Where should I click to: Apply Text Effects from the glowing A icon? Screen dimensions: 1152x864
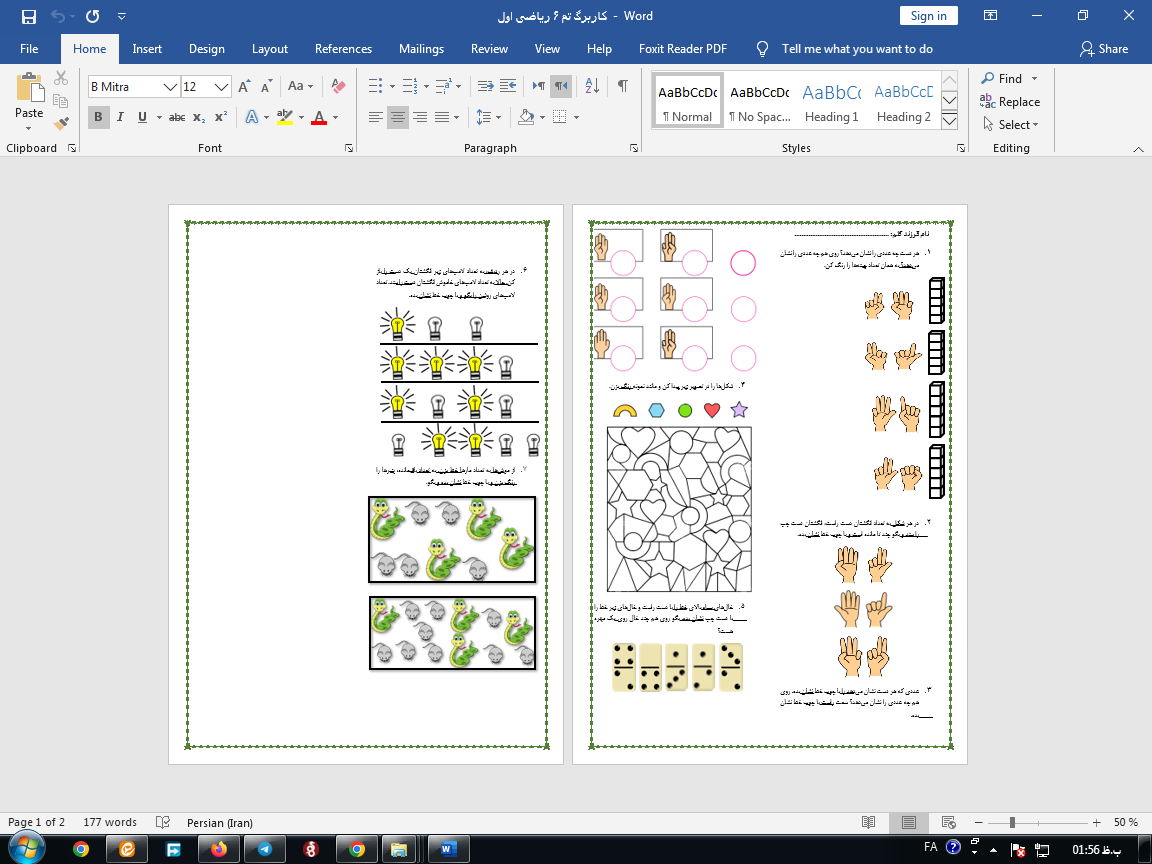[251, 117]
